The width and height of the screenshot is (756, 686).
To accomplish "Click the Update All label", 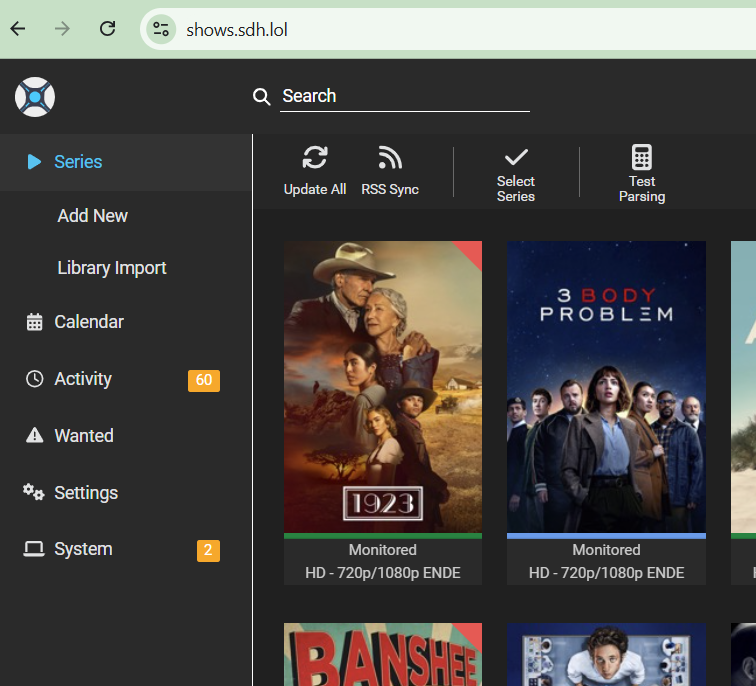I will point(315,189).
